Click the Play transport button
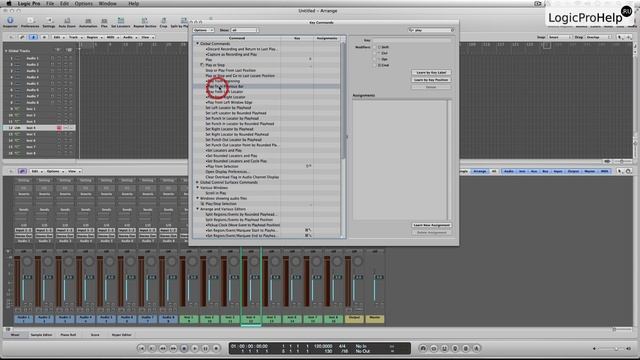This screenshot has width=640, height=360. [x=195, y=348]
